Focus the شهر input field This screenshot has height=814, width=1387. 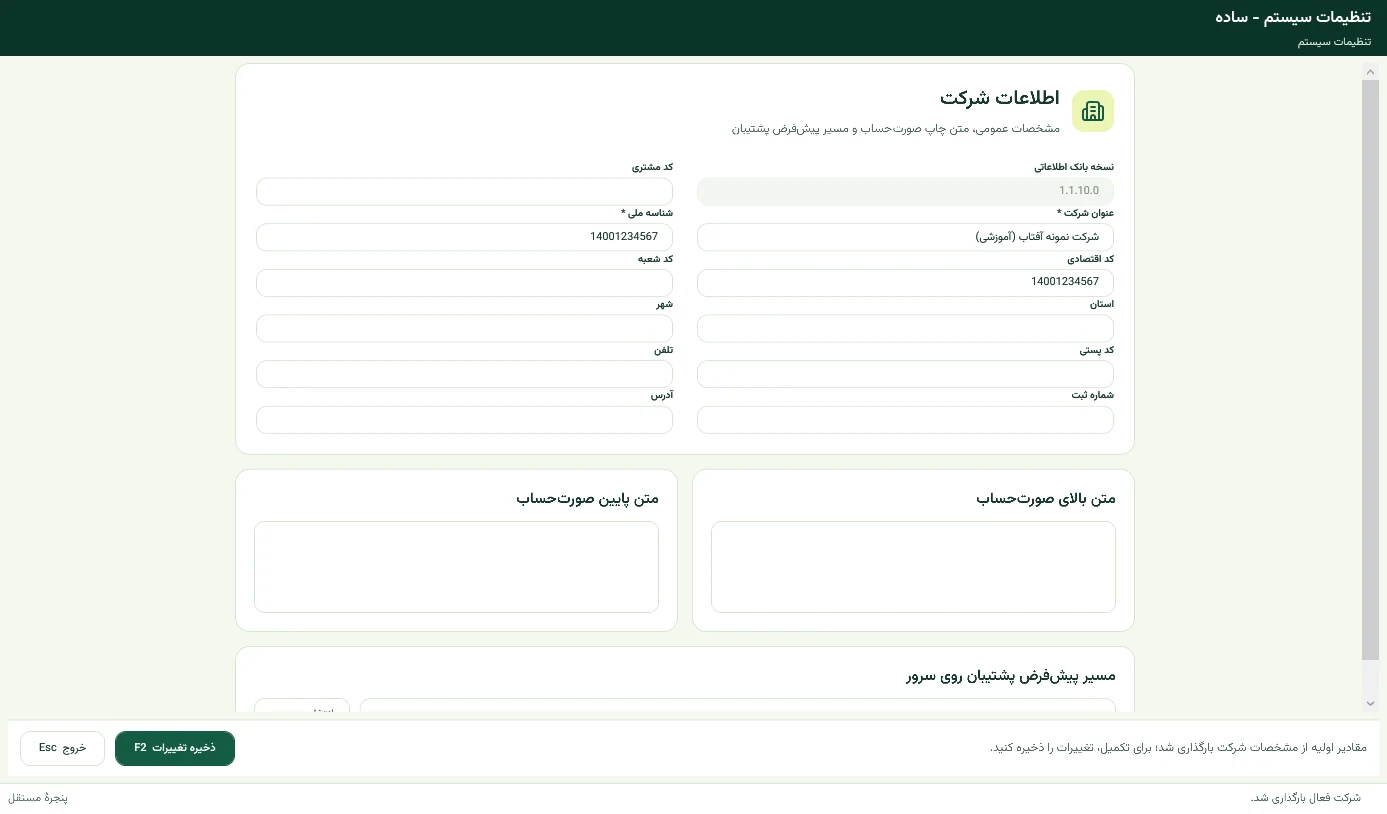464,328
